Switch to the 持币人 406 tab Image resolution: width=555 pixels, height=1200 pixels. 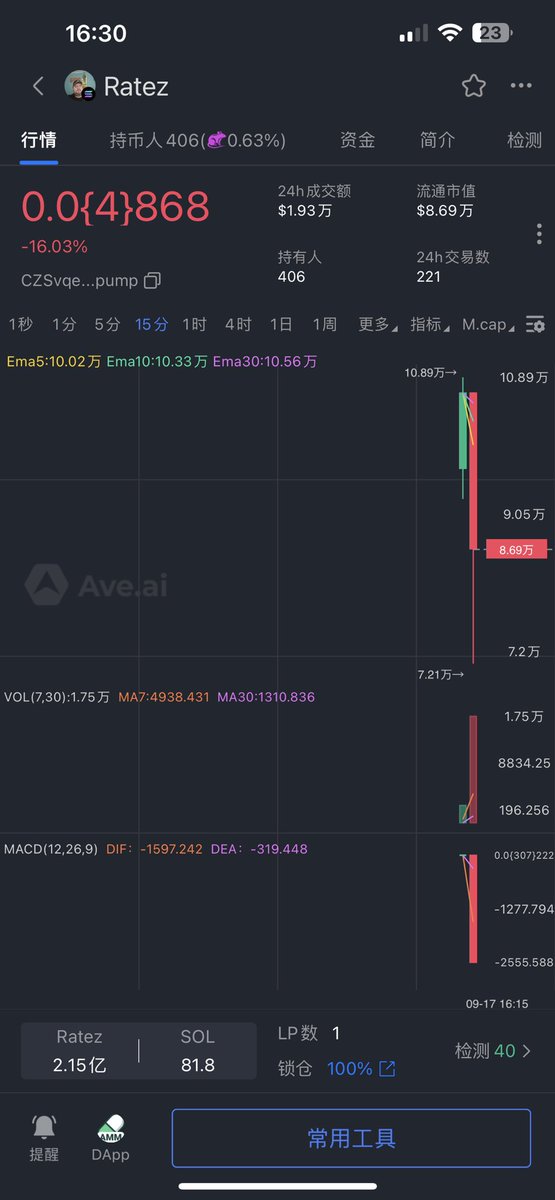point(198,140)
